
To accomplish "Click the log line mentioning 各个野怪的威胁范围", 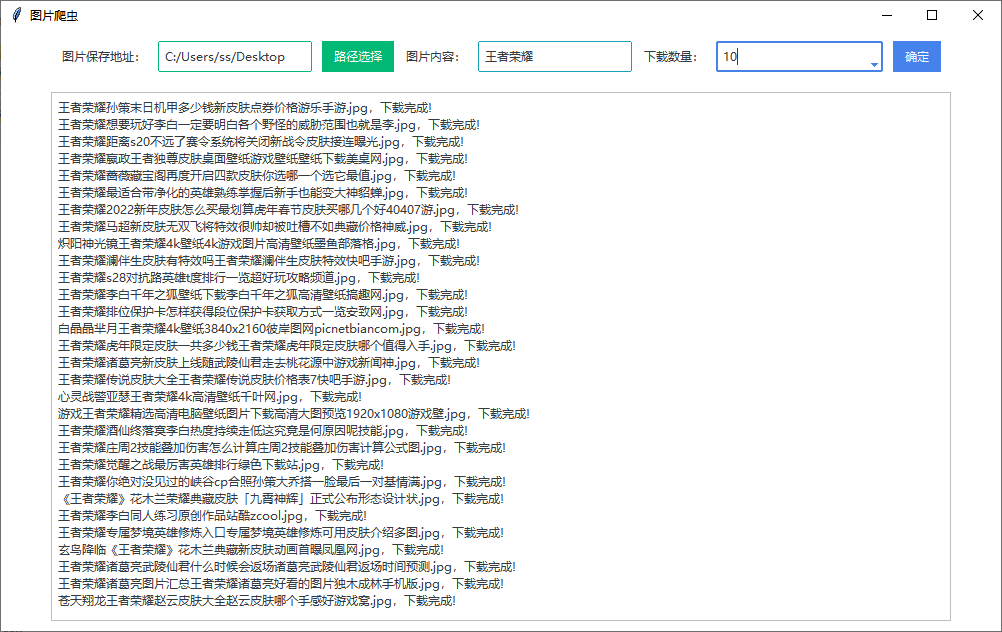I will 269,125.
